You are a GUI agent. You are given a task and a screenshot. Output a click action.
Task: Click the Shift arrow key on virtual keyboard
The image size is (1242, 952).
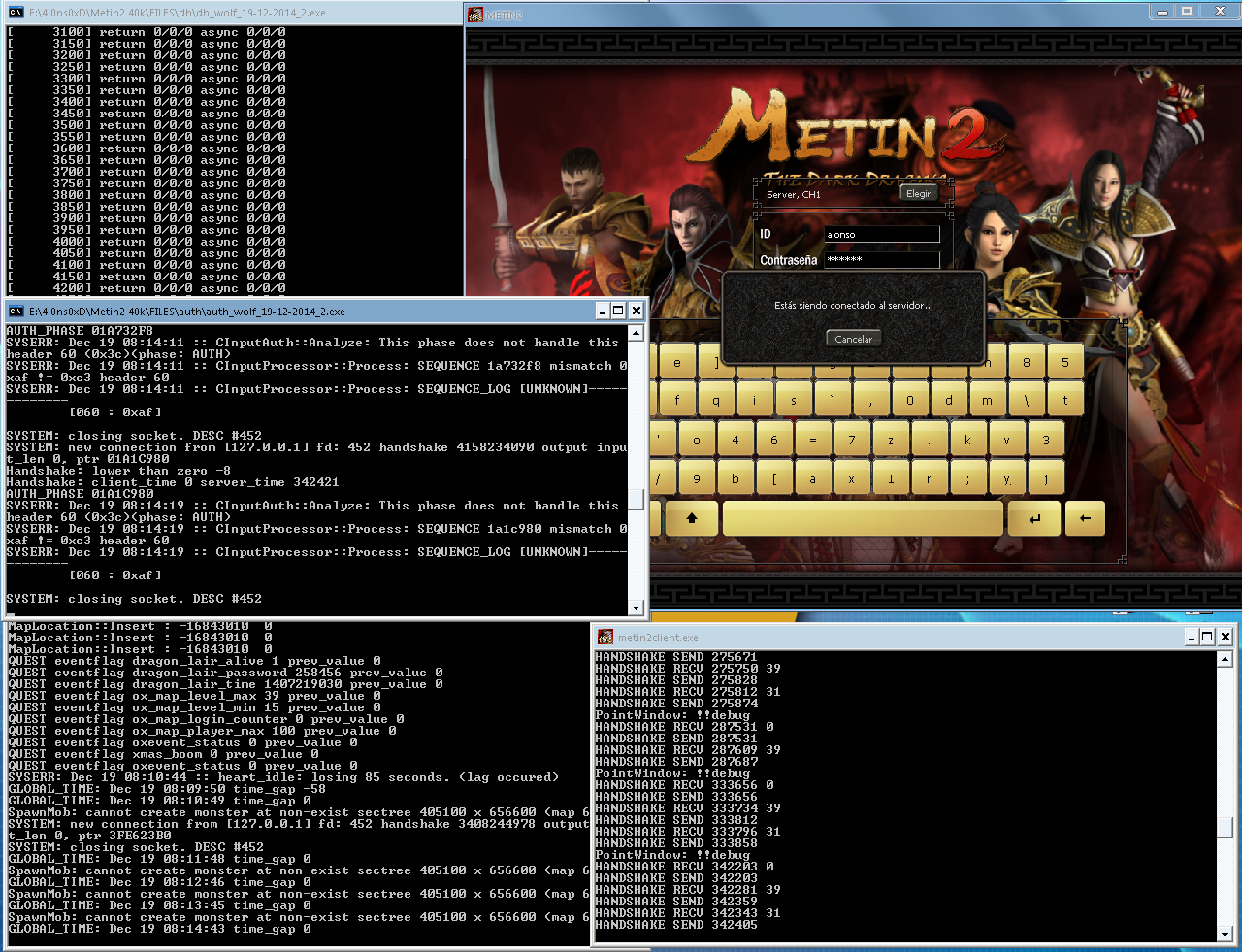[x=692, y=518]
